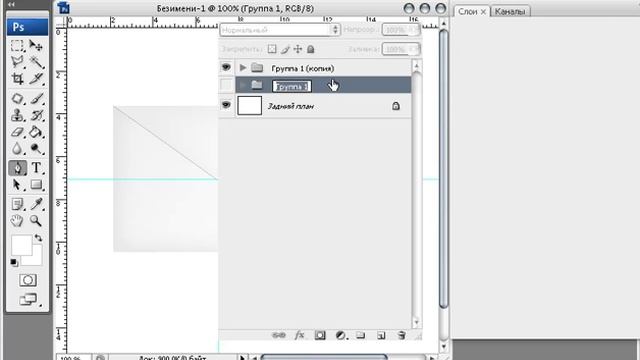
Task: Toggle lock image pixels brush icon
Action: pos(285,49)
